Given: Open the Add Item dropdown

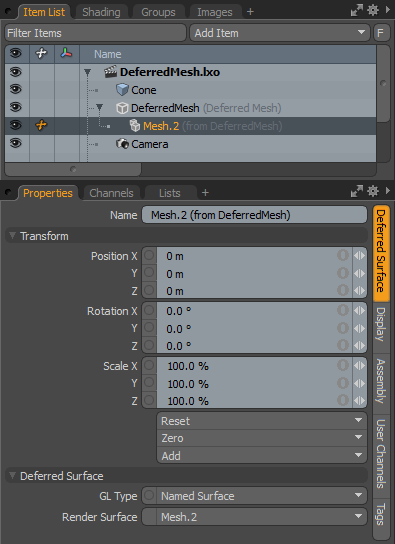Looking at the screenshot, I should point(280,33).
